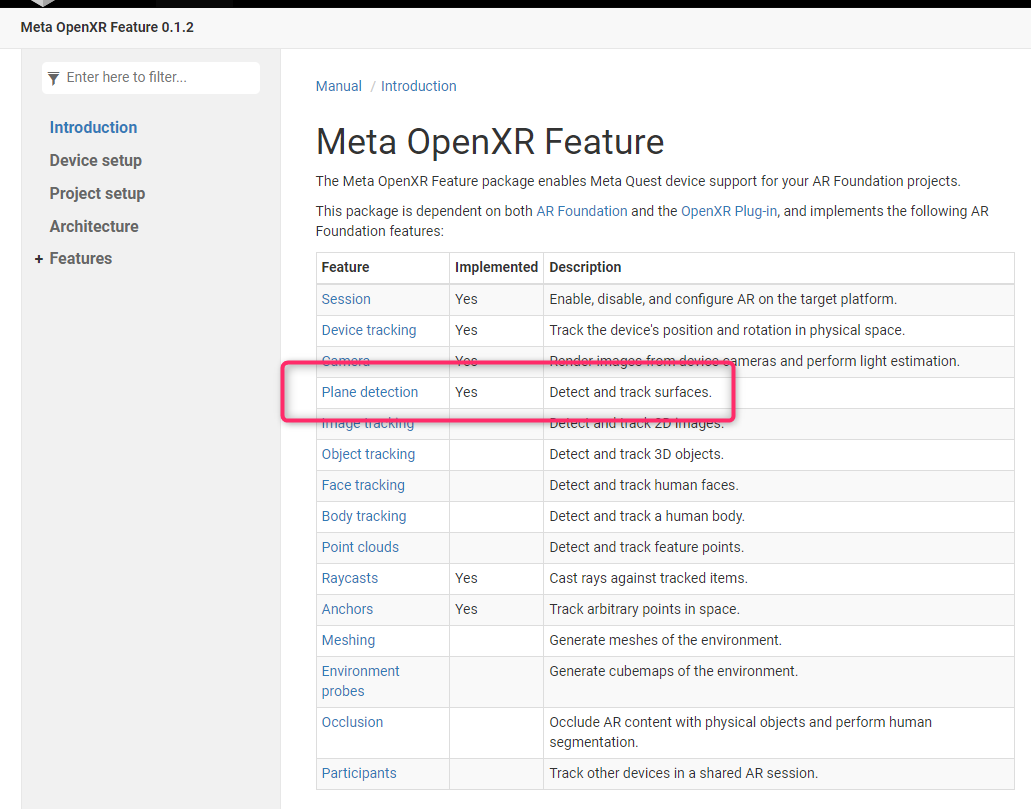The height and width of the screenshot is (809, 1031).
Task: Focus the 'Enter here to filter' field
Action: click(151, 78)
